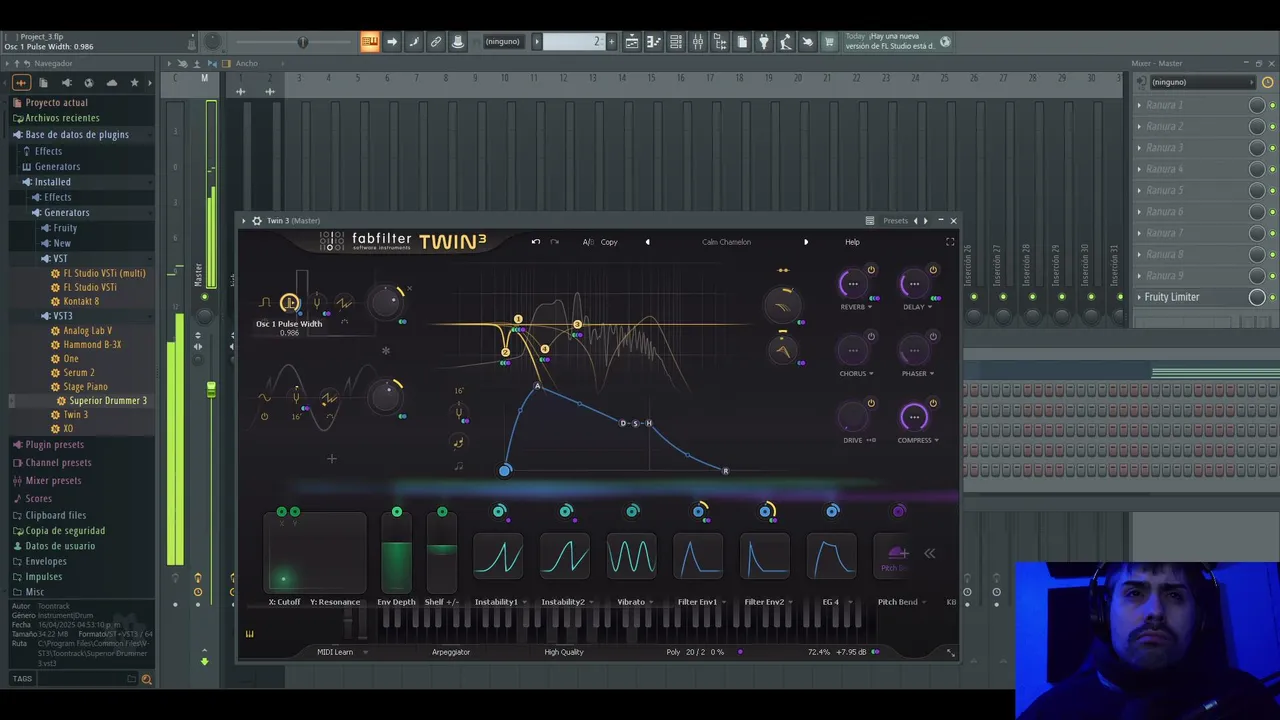
Task: Click the plugin picker plug icon
Action: (x=764, y=42)
